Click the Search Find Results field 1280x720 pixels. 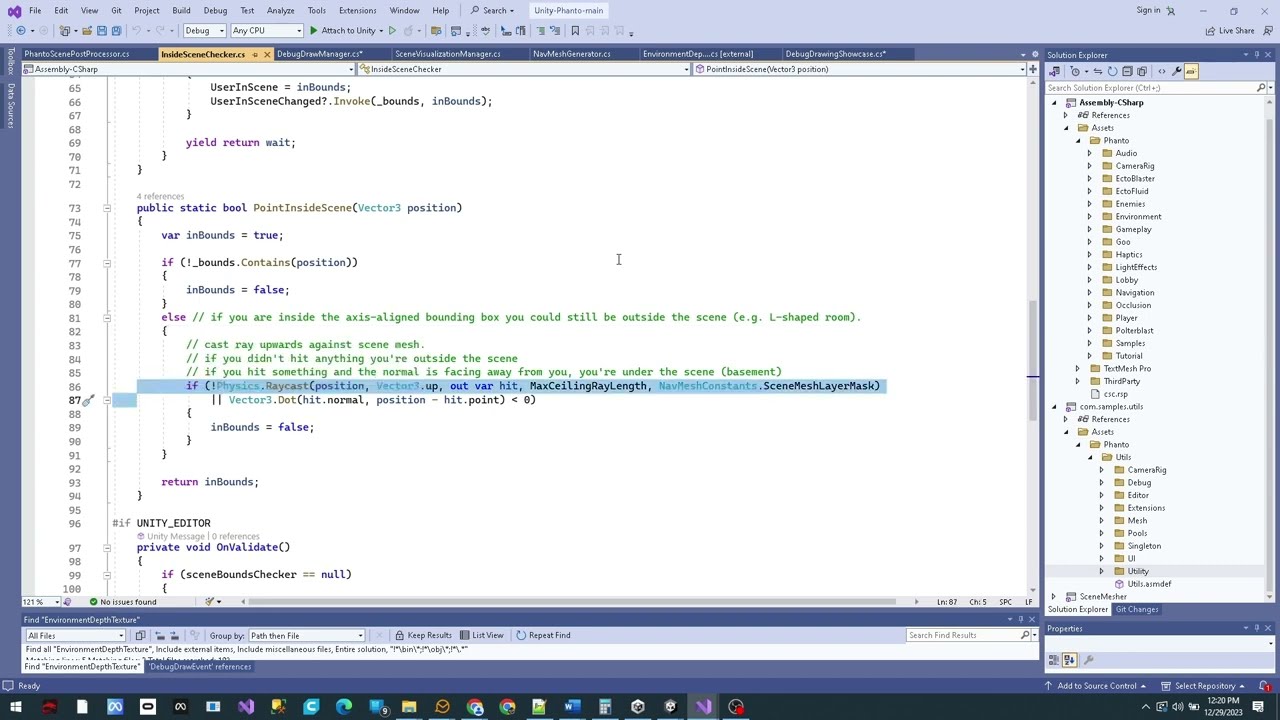(x=962, y=635)
